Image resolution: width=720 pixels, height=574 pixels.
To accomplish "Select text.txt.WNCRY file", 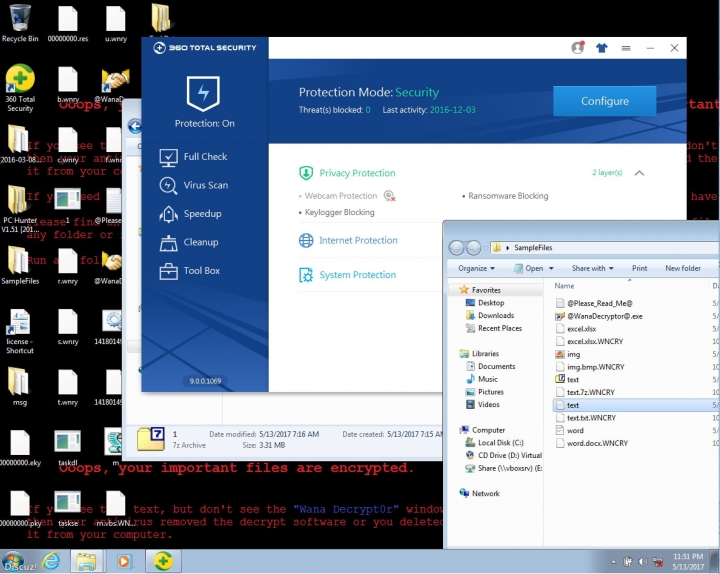I will pyautogui.click(x=591, y=418).
